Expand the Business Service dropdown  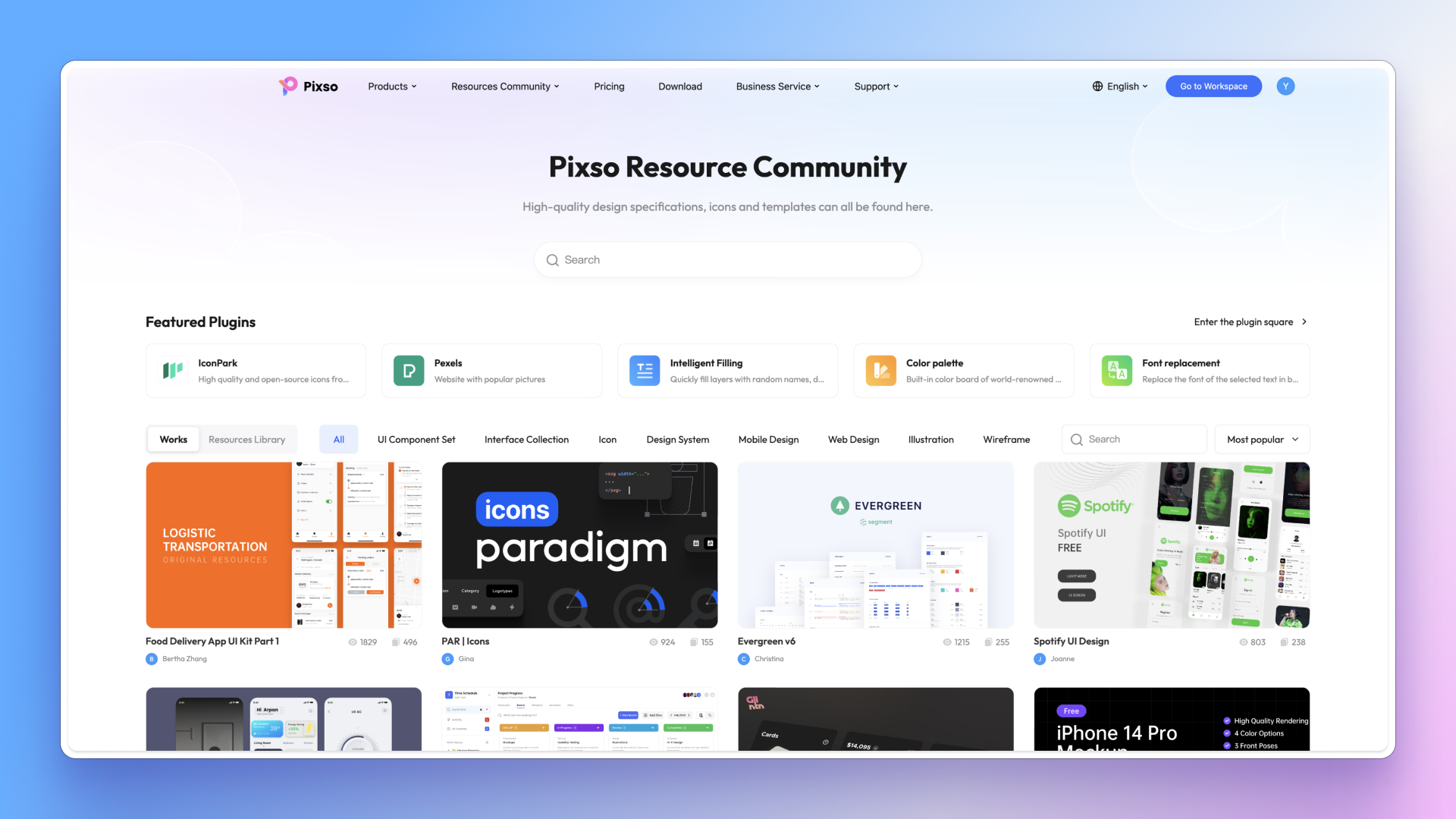(x=779, y=86)
